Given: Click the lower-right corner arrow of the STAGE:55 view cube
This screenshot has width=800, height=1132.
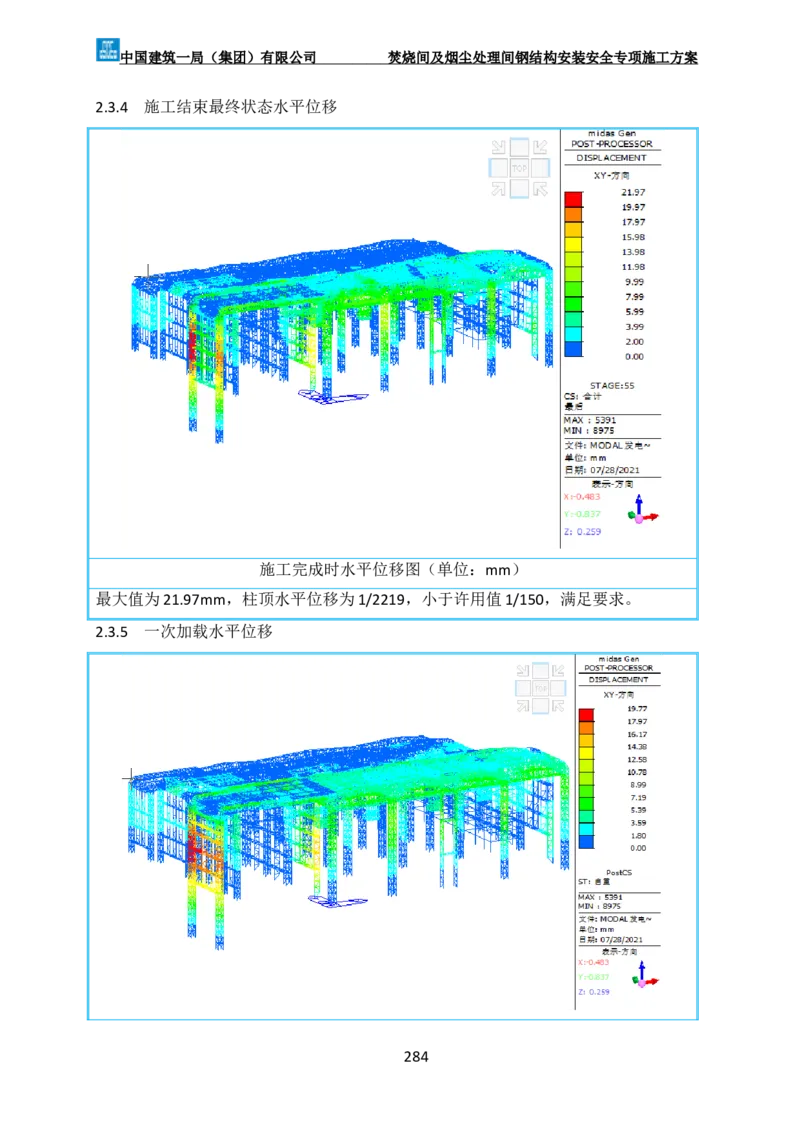Looking at the screenshot, I should [x=540, y=189].
